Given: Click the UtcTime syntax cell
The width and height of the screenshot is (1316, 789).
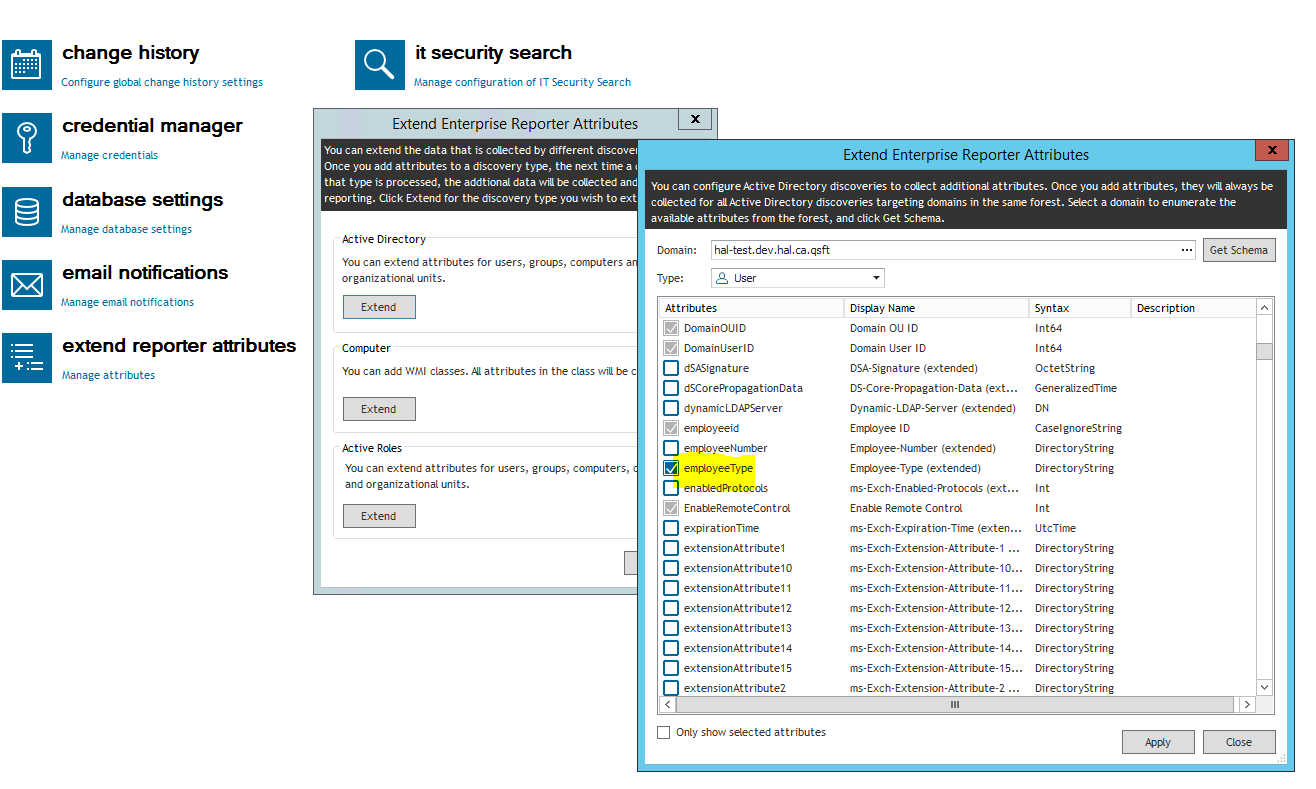Looking at the screenshot, I should click(1055, 528).
